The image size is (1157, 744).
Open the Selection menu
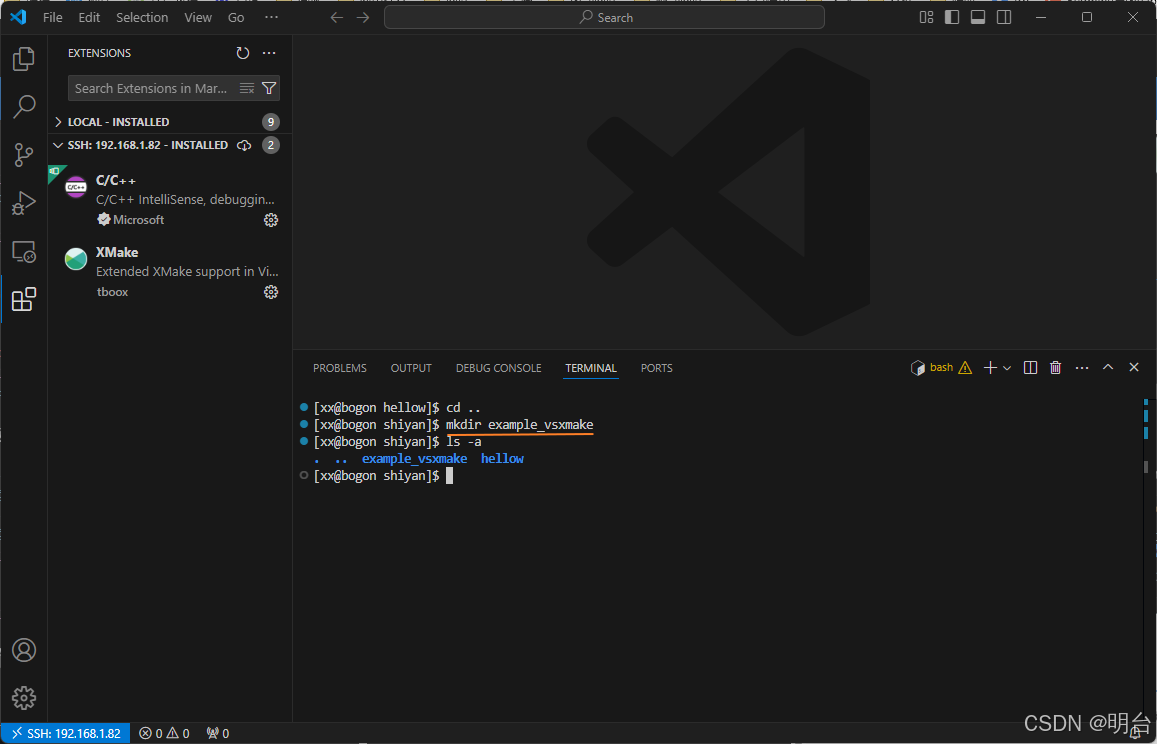(x=142, y=17)
